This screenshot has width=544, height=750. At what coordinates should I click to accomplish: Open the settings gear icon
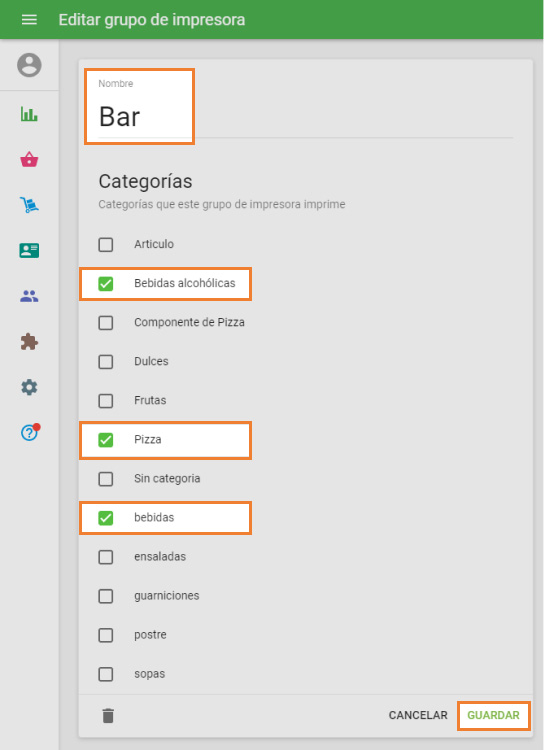coord(29,387)
